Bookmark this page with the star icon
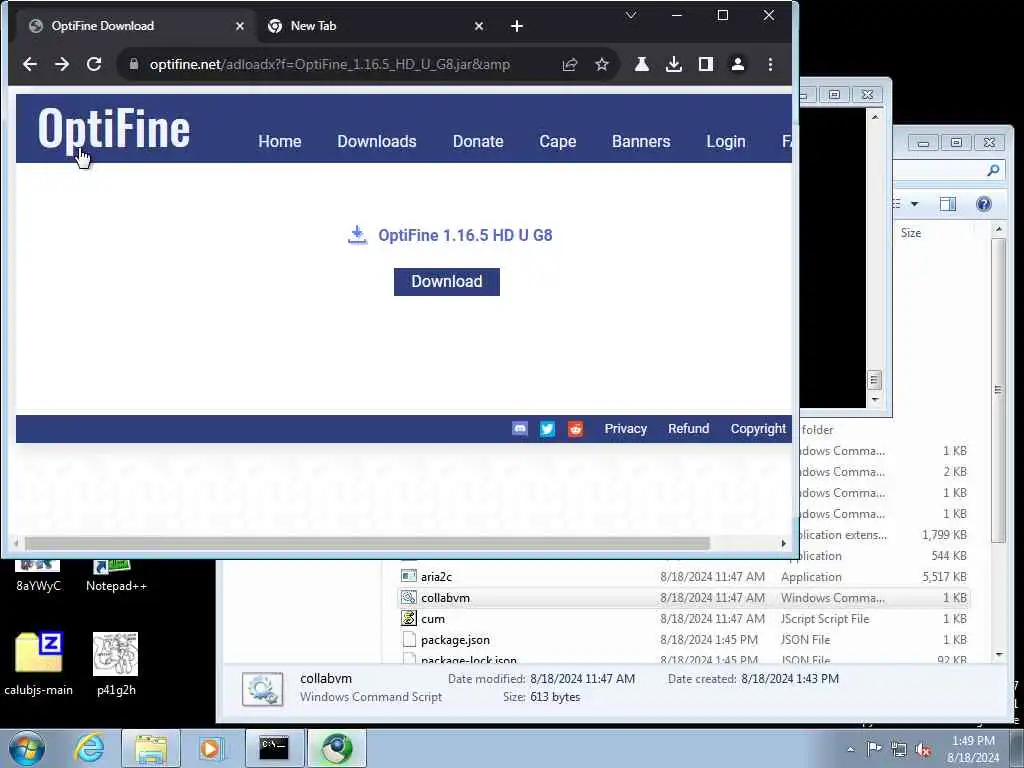The height and width of the screenshot is (768, 1024). coord(601,64)
